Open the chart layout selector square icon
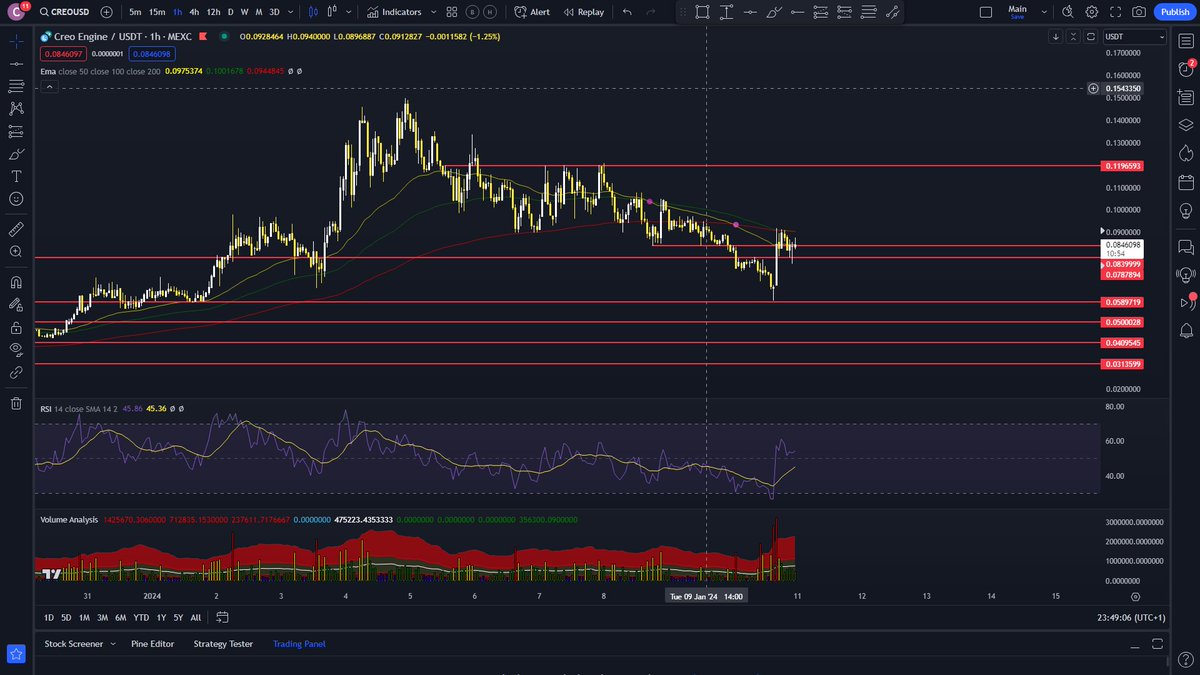 pyautogui.click(x=986, y=12)
